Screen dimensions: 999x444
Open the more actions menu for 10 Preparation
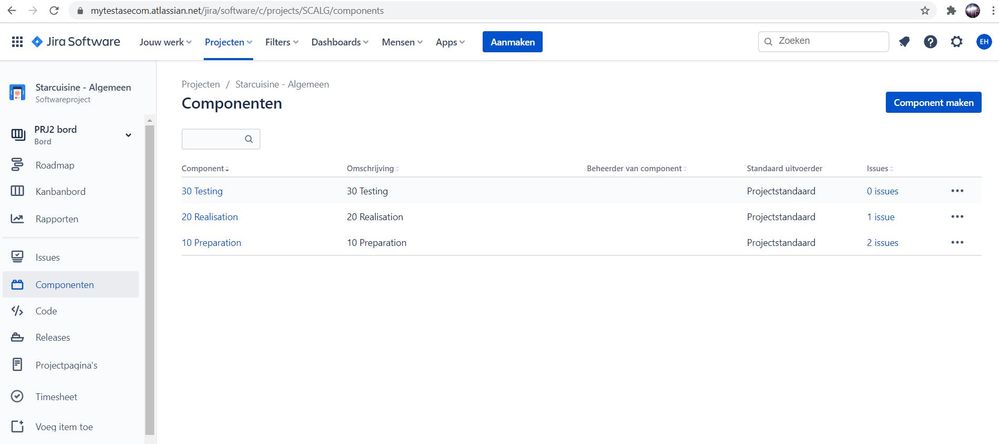coord(957,243)
